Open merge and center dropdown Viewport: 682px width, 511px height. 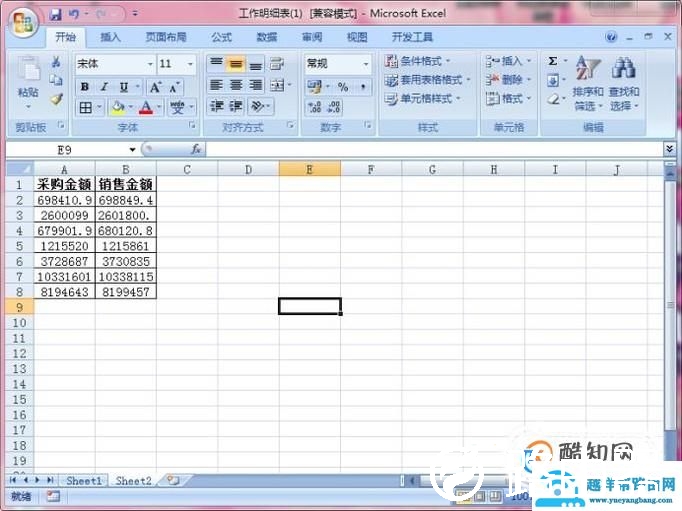tap(290, 85)
